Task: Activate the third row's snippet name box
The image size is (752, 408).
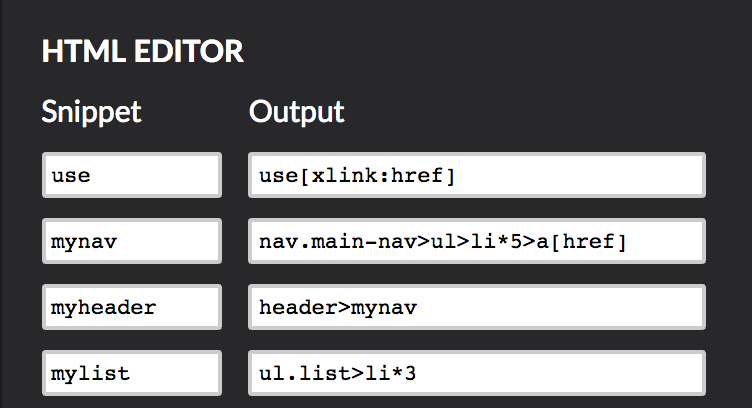Action: tap(132, 307)
